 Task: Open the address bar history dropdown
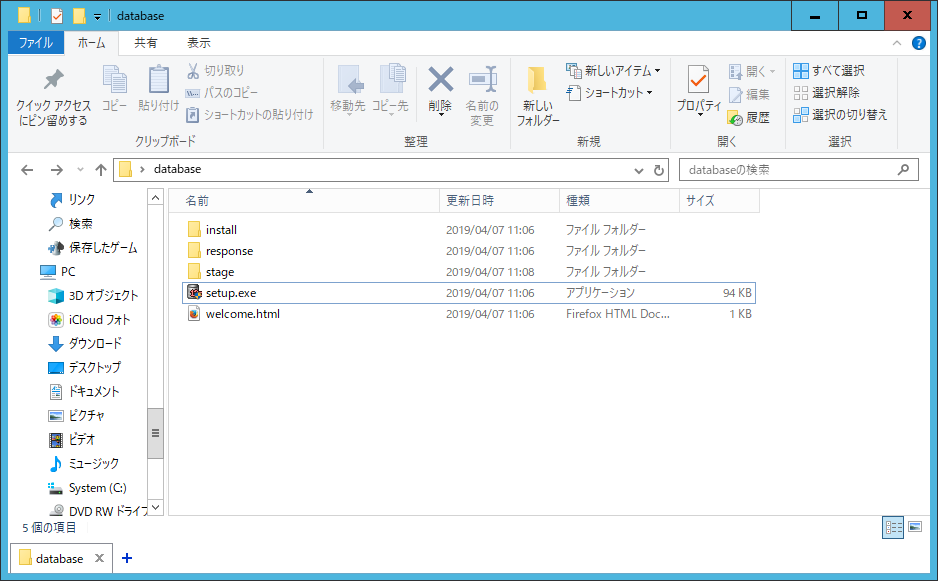click(638, 169)
